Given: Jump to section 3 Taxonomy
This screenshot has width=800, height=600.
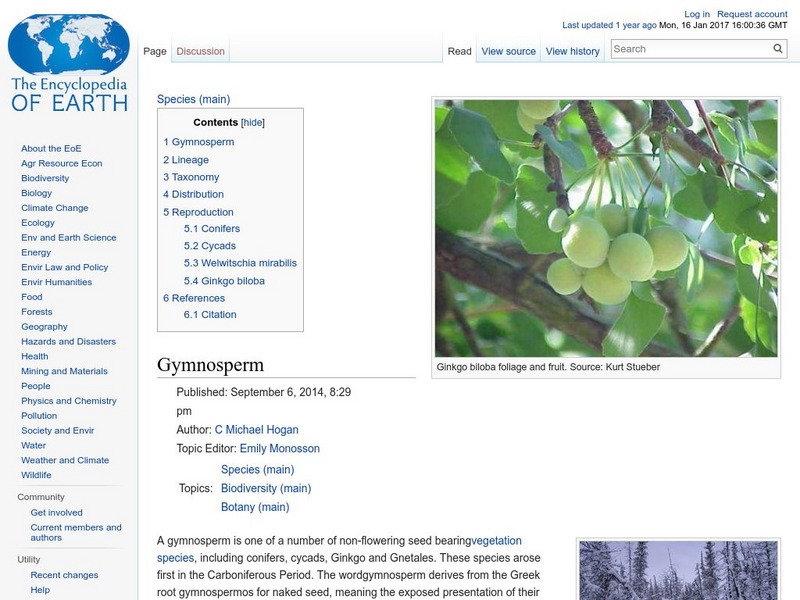Looking at the screenshot, I should 191,177.
